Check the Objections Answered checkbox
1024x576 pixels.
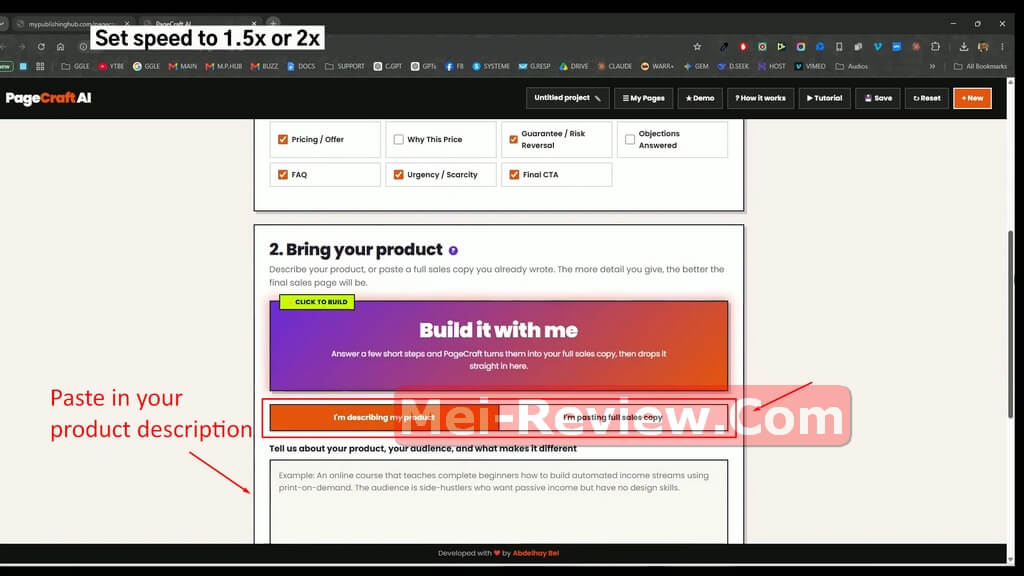[x=630, y=139]
